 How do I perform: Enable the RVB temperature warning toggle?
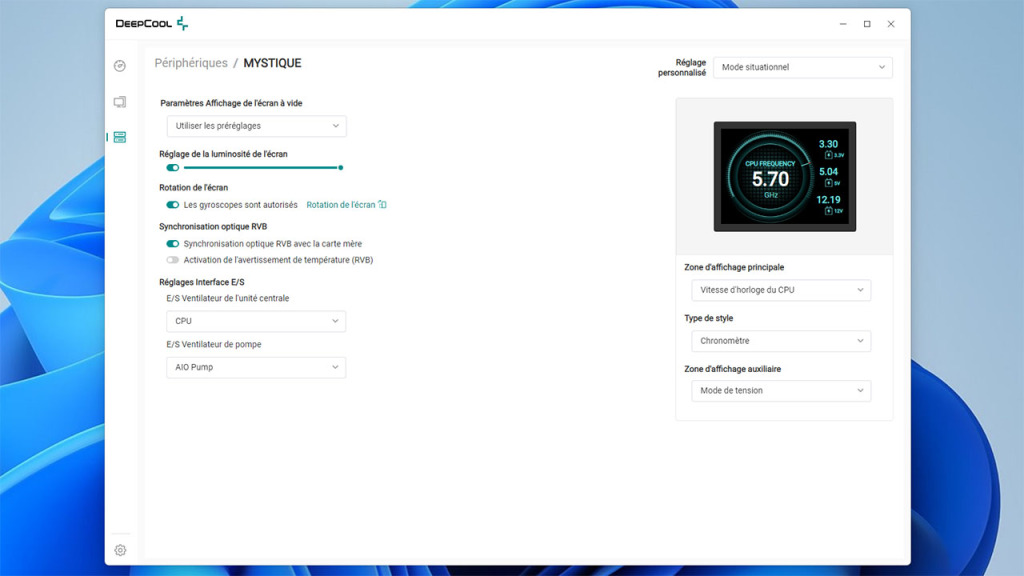point(173,260)
